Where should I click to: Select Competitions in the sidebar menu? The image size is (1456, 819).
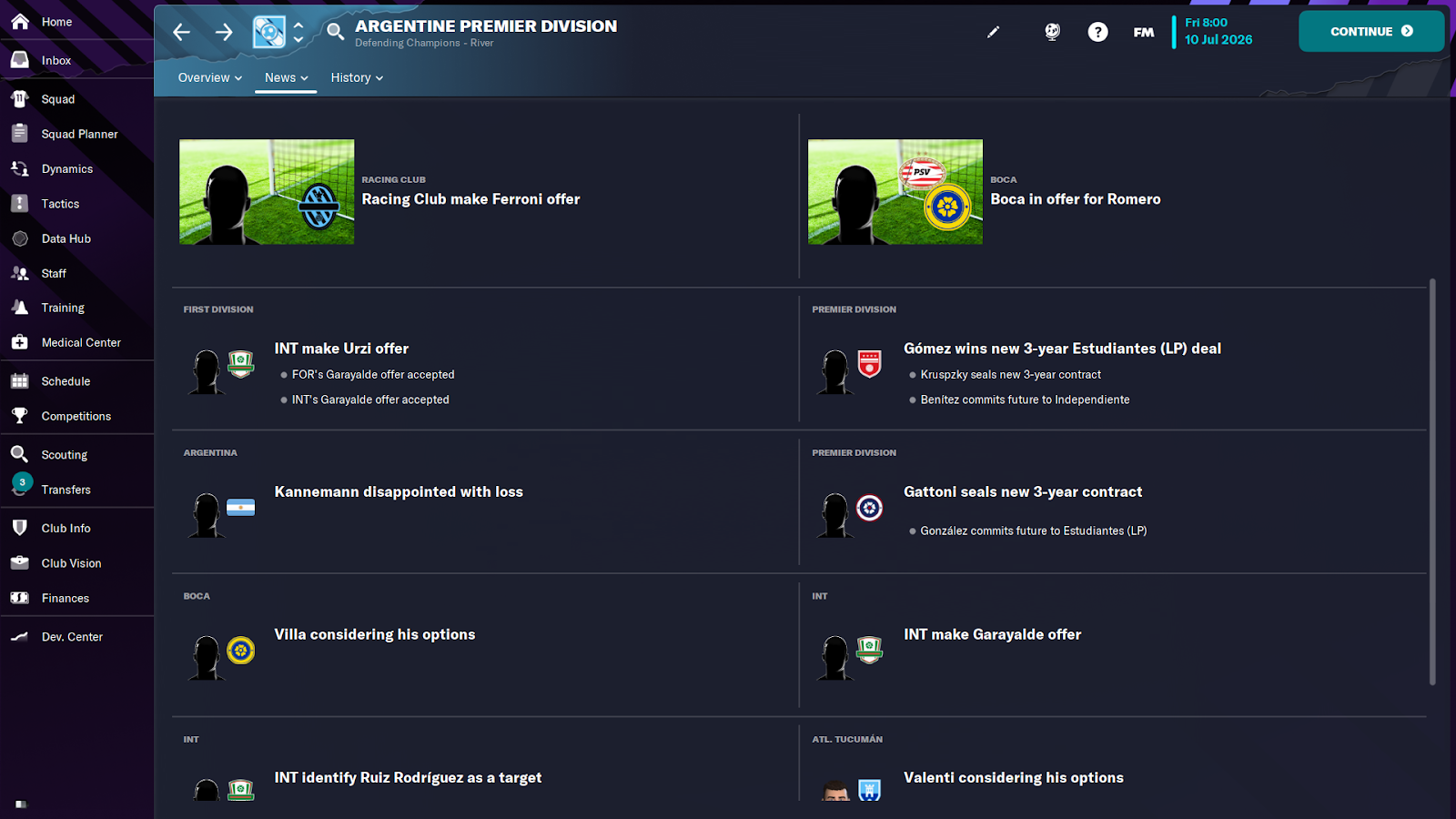[x=76, y=416]
